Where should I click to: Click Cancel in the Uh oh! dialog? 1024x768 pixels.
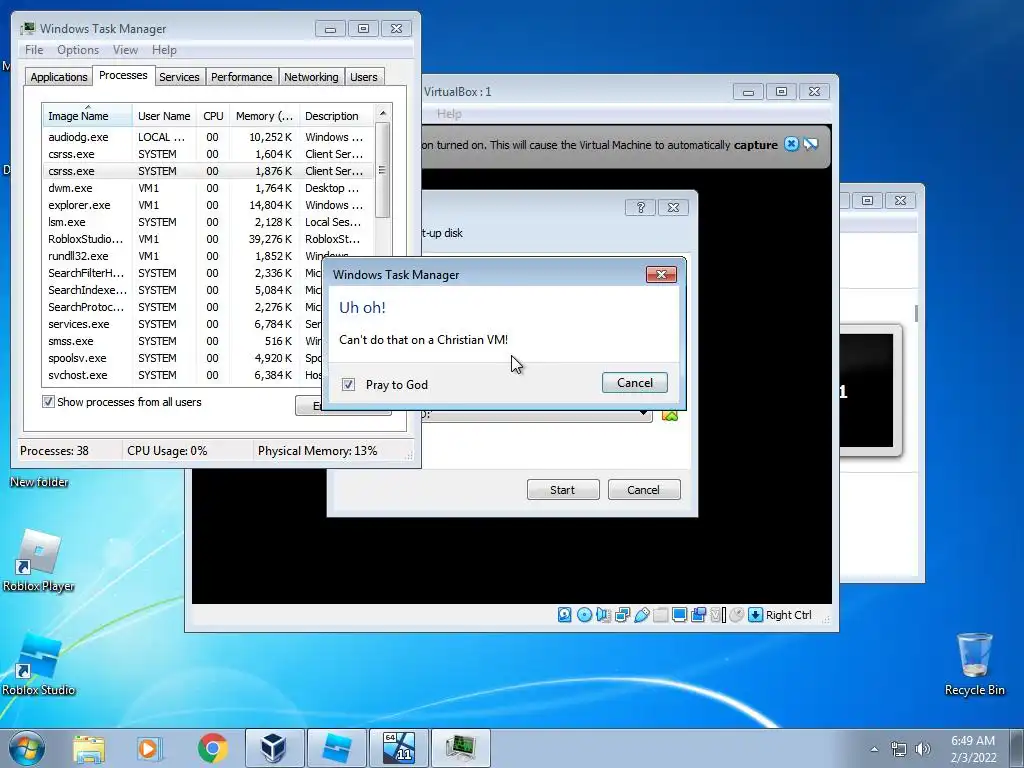click(x=635, y=383)
